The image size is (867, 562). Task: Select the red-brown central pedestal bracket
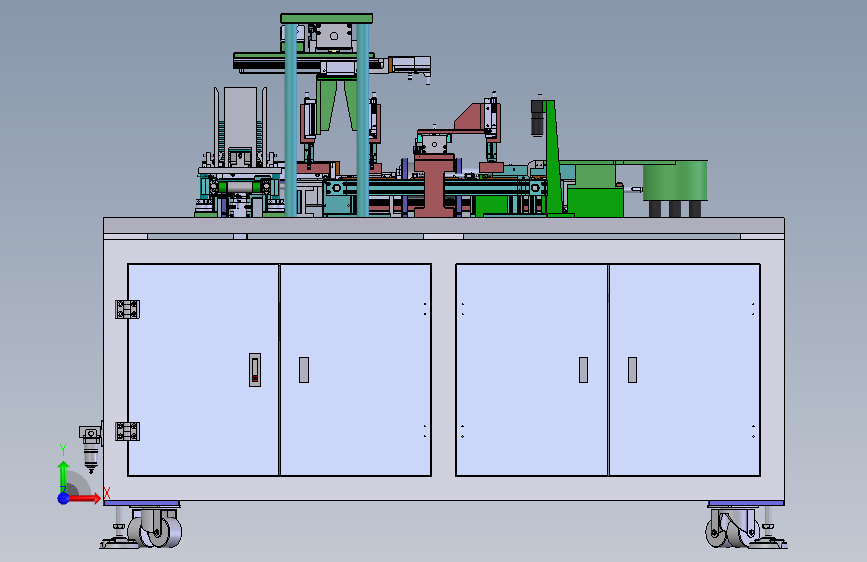coord(434,185)
